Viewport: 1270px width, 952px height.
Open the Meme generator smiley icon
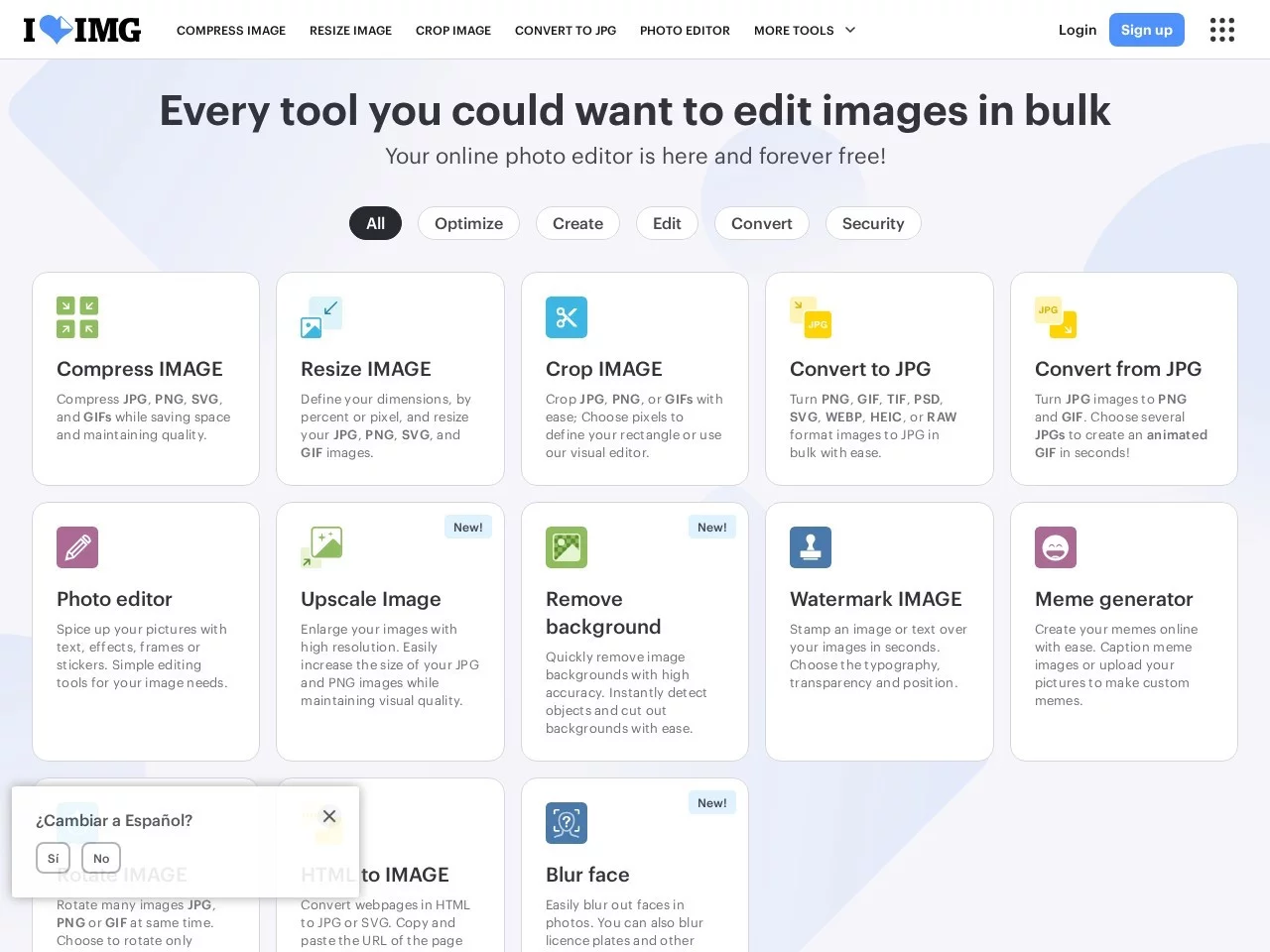pyautogui.click(x=1056, y=547)
